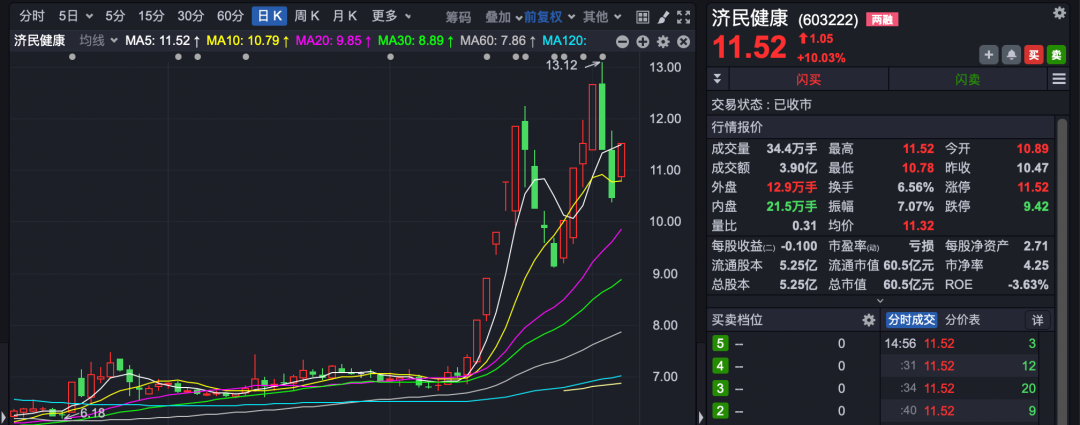Expand quote details with chevron below ROE

point(879,300)
